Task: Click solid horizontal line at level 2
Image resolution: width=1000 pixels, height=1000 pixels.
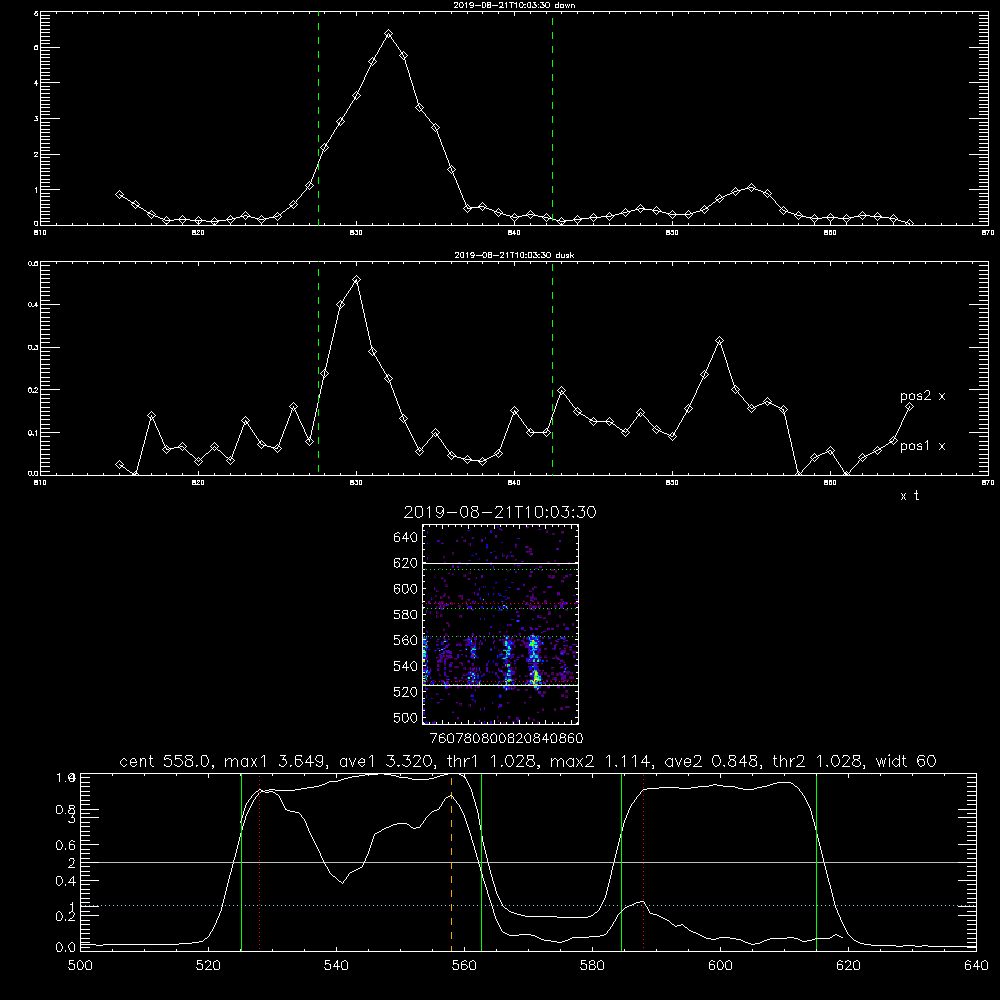Action: click(528, 862)
